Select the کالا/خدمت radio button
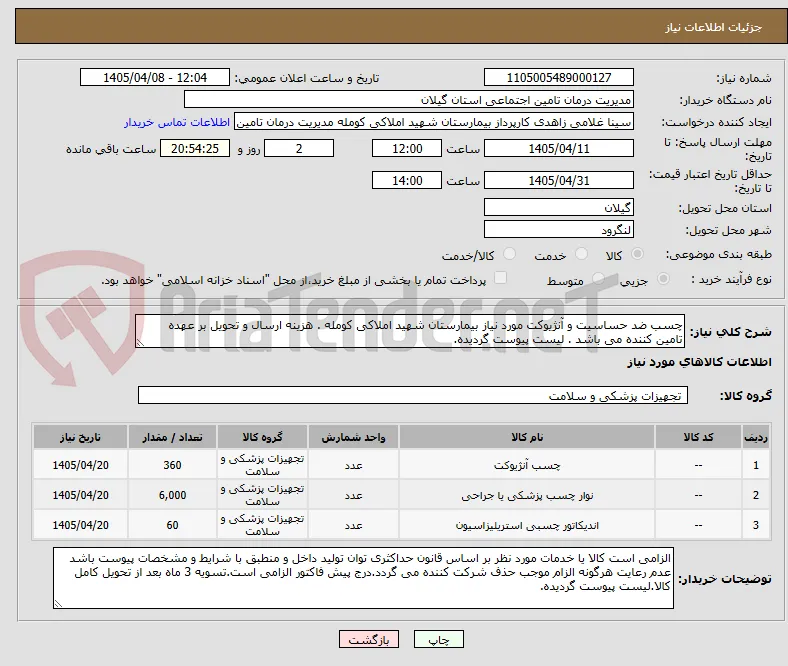 point(509,254)
